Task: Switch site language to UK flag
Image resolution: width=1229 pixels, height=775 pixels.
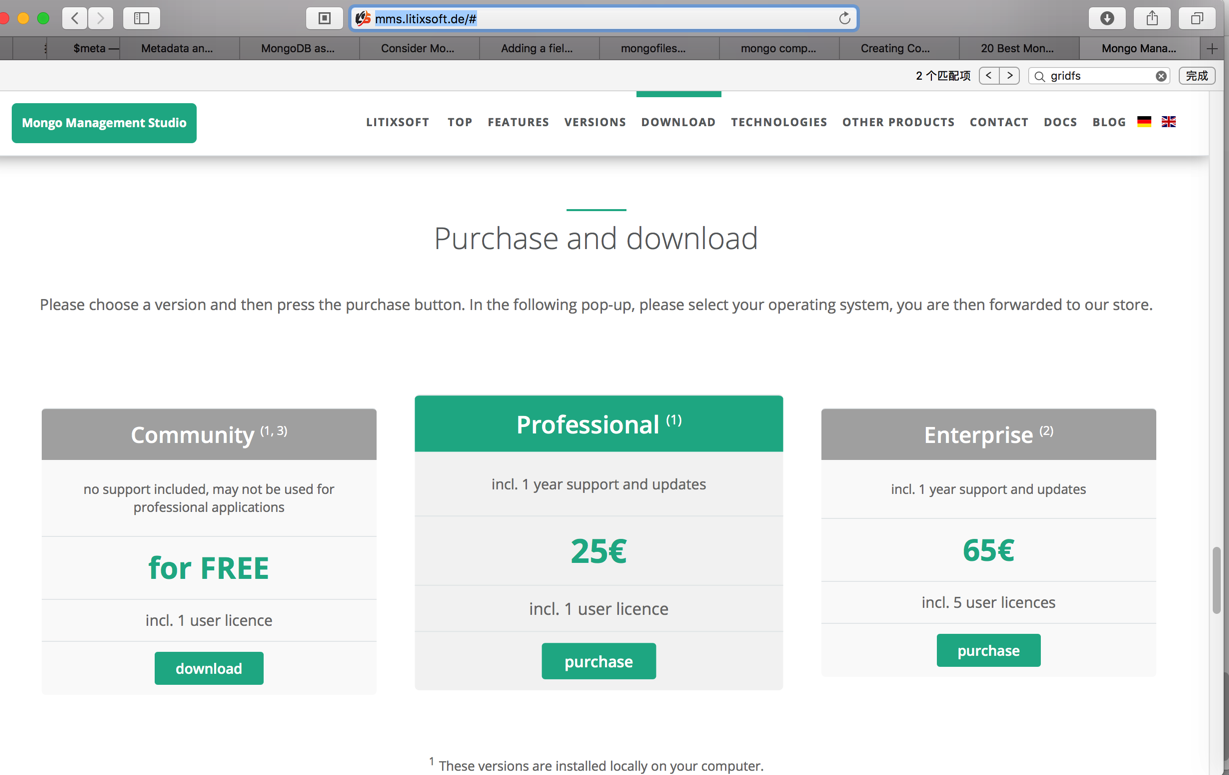Action: 1168,122
